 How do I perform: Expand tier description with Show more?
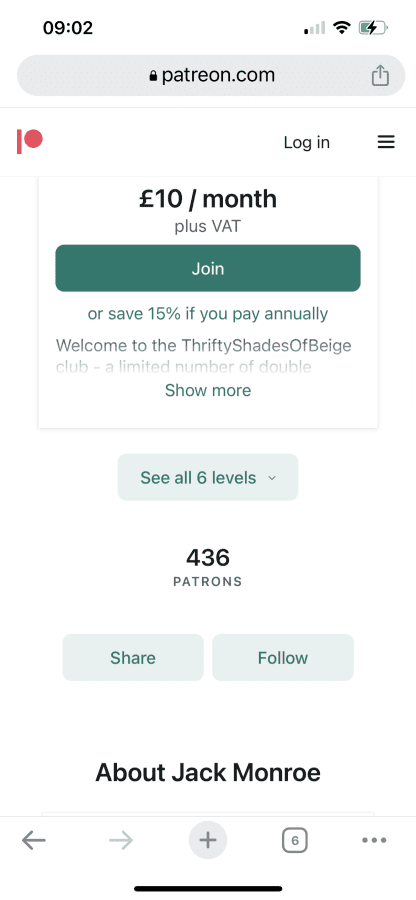[208, 390]
